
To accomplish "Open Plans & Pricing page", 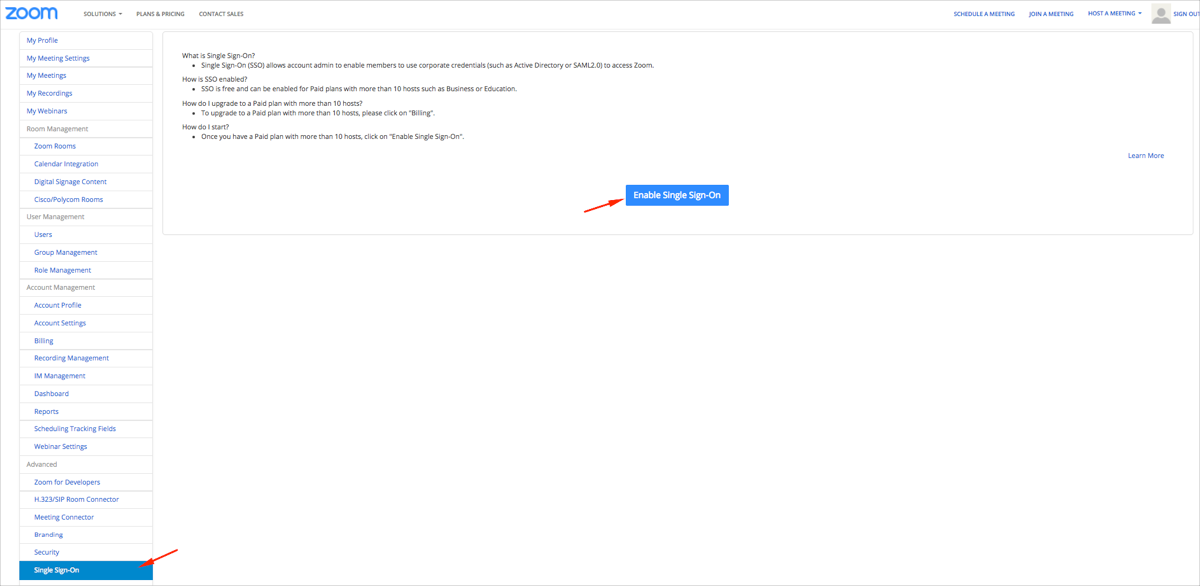I will [160, 14].
